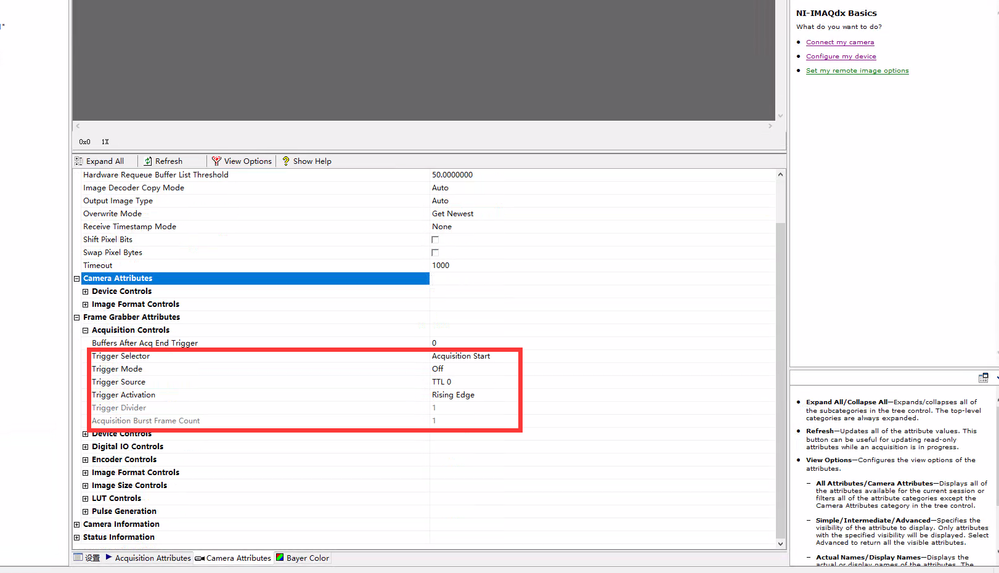This screenshot has width=999, height=573.
Task: Switch to the 设置 tab
Action: (87, 558)
